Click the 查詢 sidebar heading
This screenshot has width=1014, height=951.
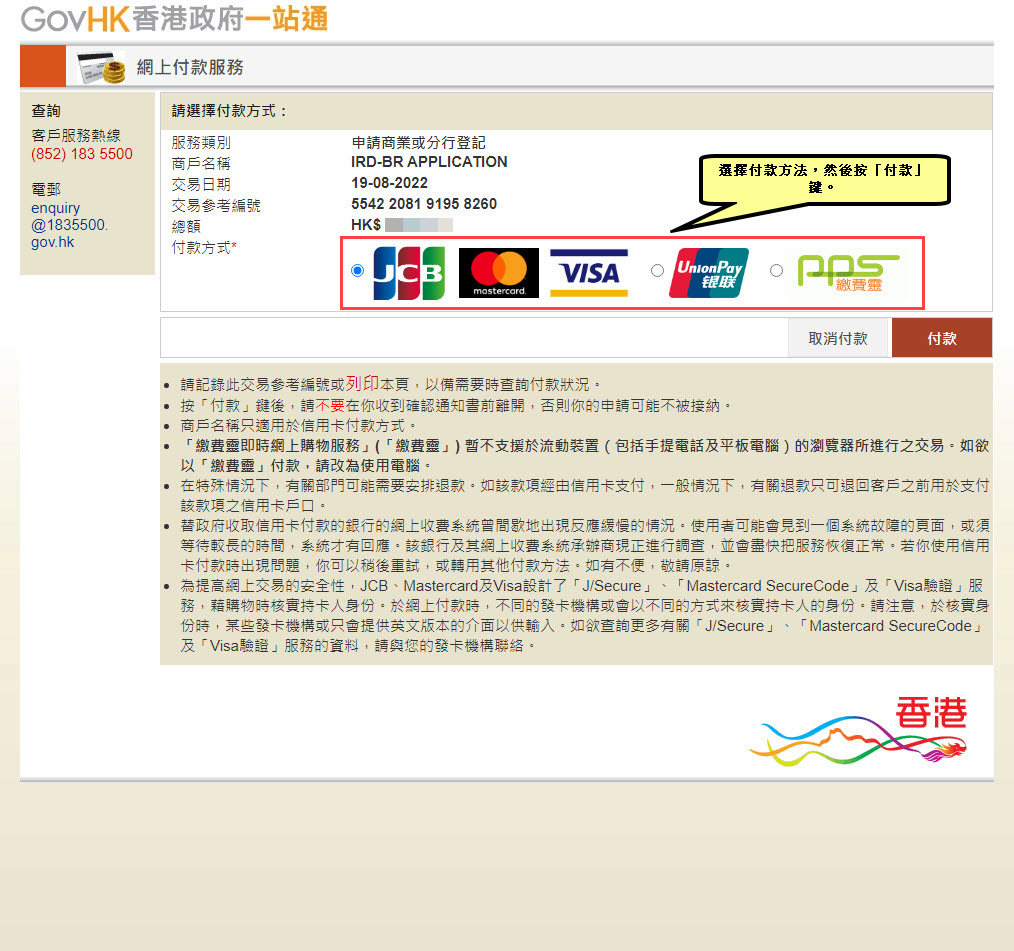click(46, 111)
